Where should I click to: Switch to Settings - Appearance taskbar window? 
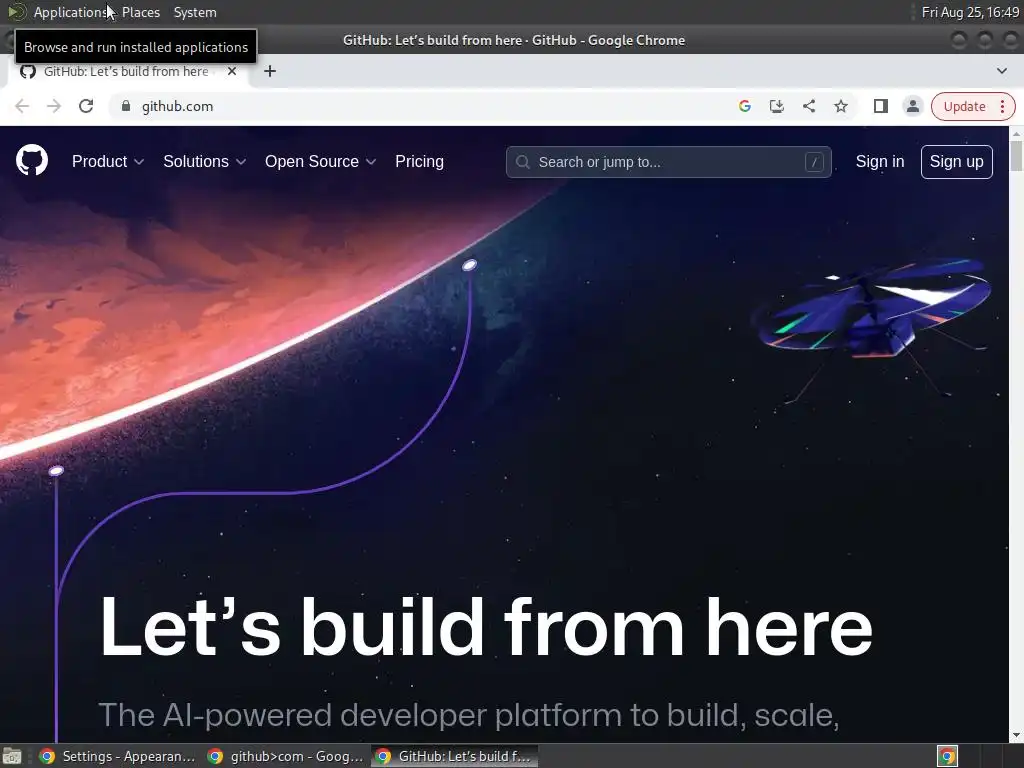118,756
